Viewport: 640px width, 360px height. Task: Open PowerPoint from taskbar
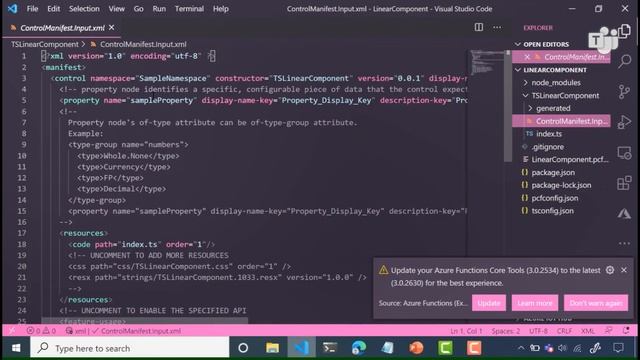click(416, 348)
